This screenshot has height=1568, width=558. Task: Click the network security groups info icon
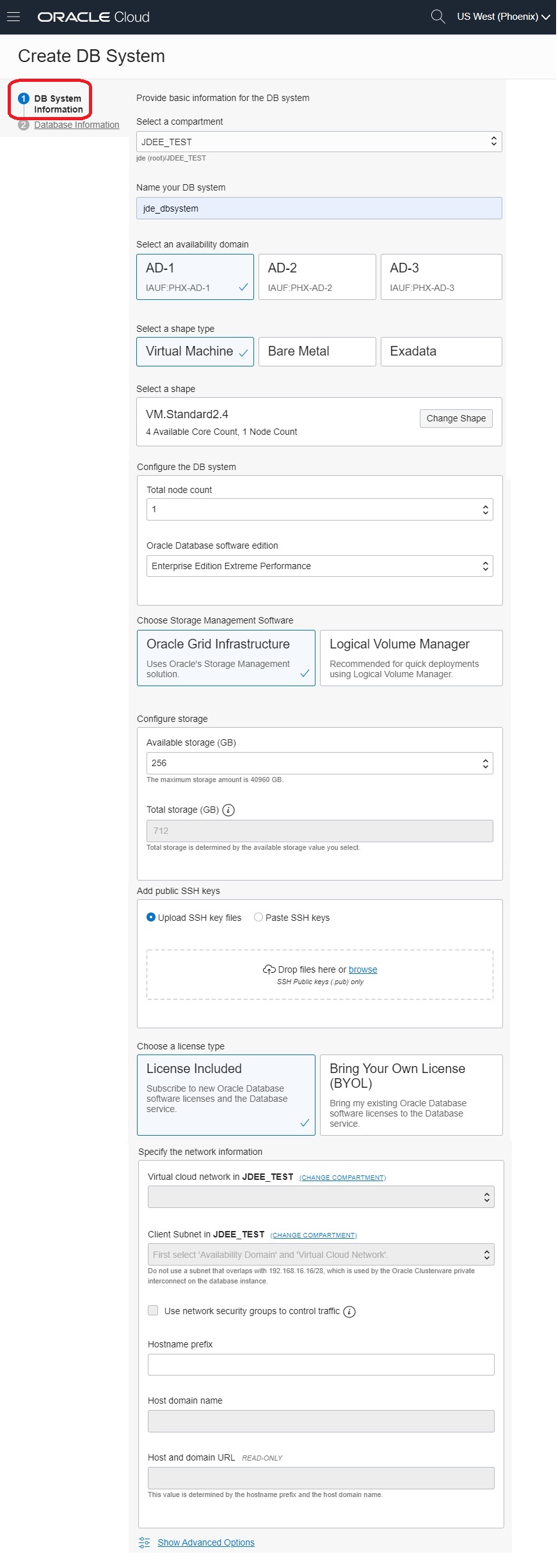(349, 1312)
